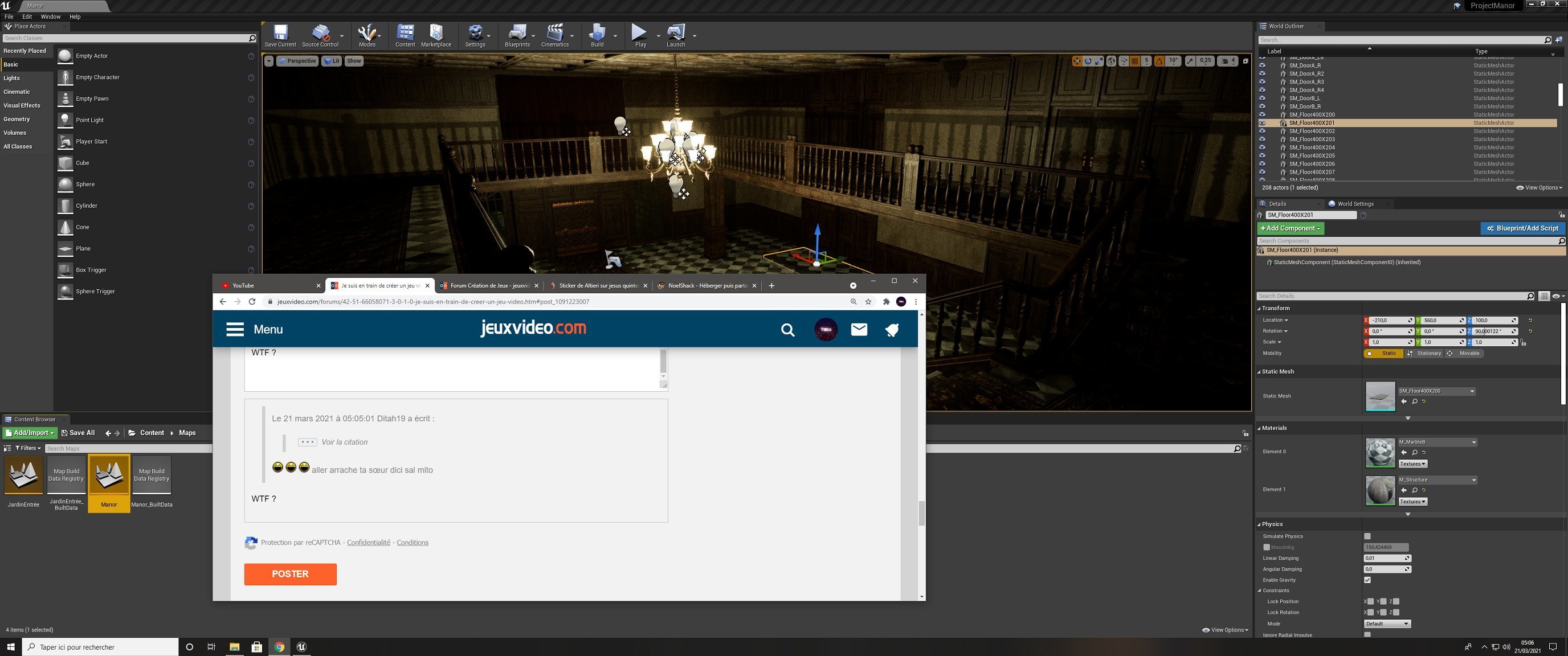Select Visual Effects category
Screen dimensions: 1568x656
point(27,106)
